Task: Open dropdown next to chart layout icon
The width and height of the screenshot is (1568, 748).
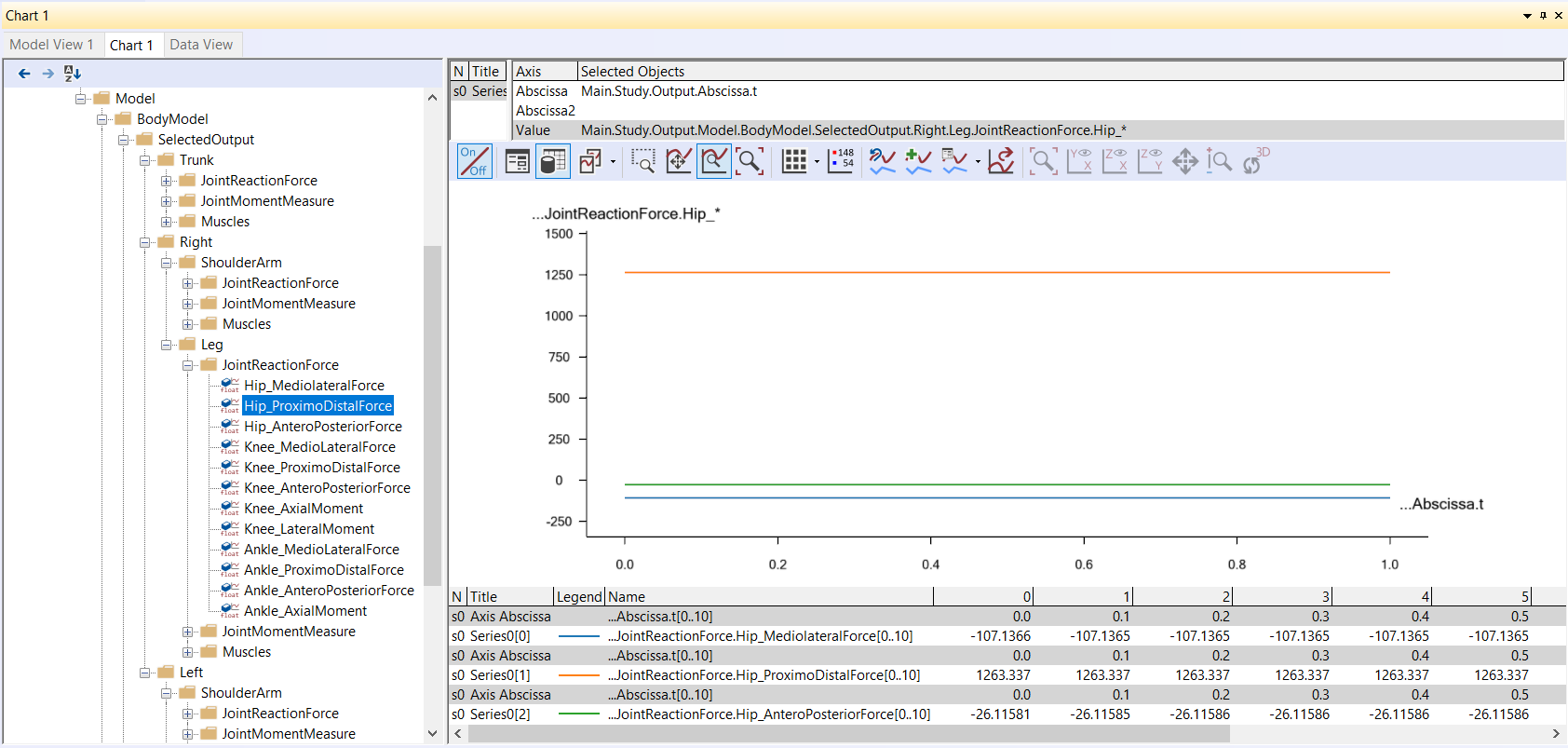Action: click(x=613, y=162)
